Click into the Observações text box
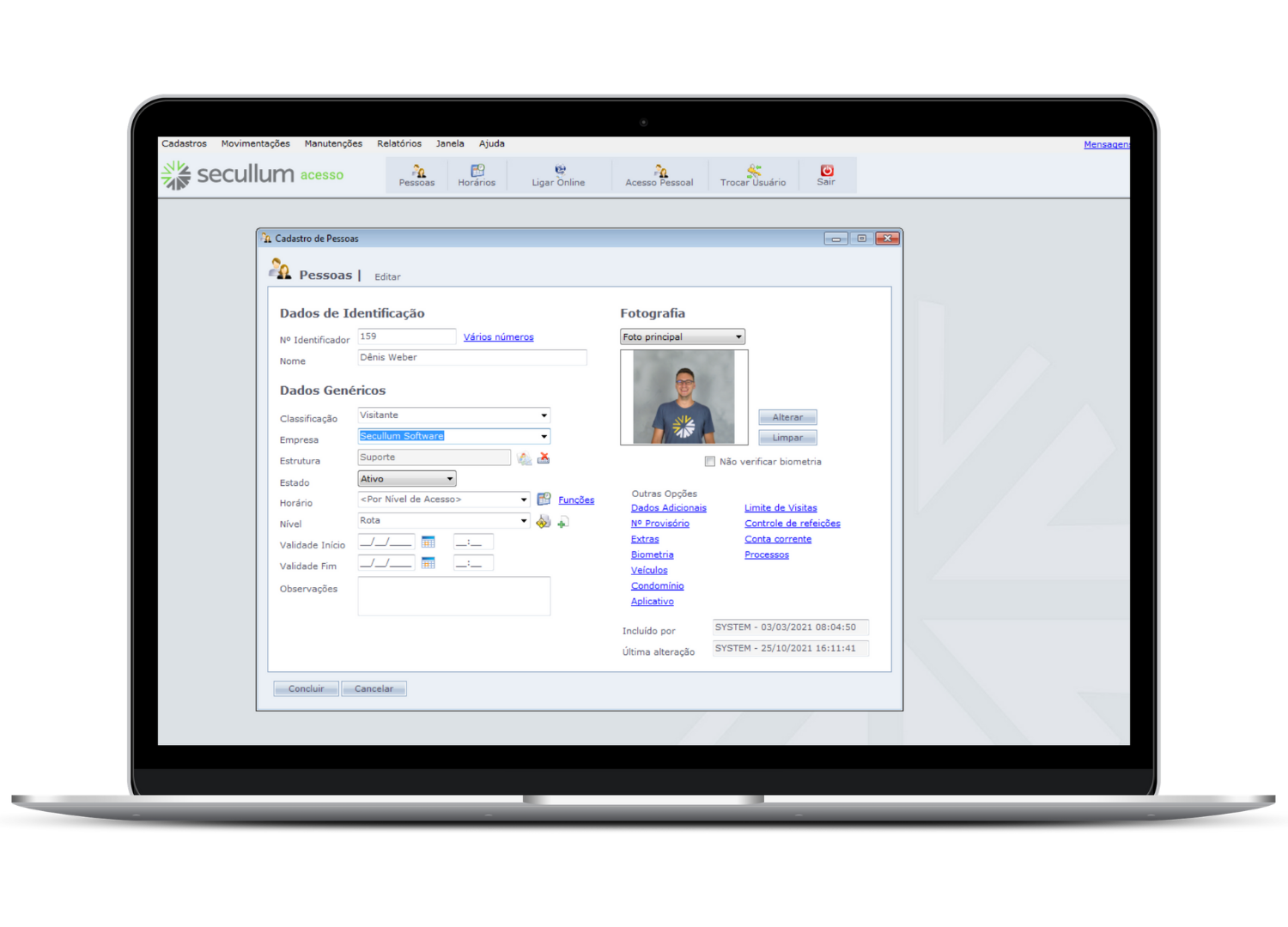The image size is (1288, 927). (453, 596)
